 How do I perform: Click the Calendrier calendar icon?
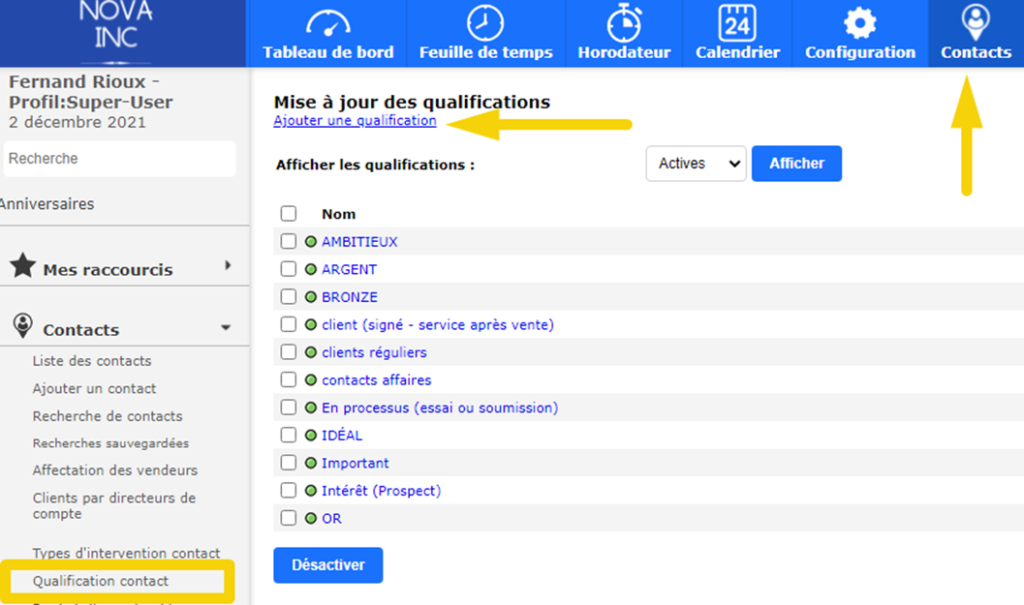737,22
